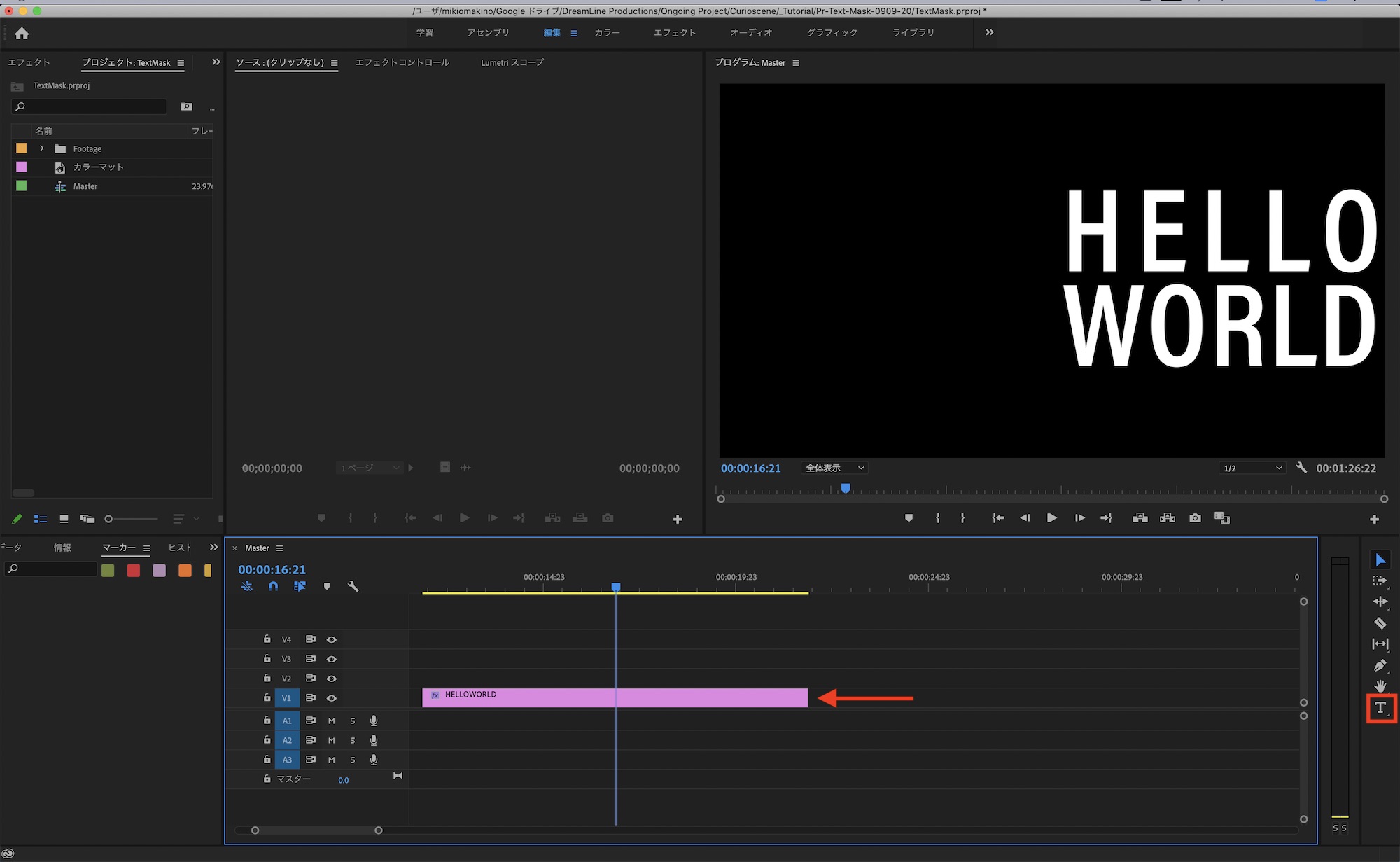Mute audio track A1
This screenshot has height=862, width=1400.
(x=332, y=721)
